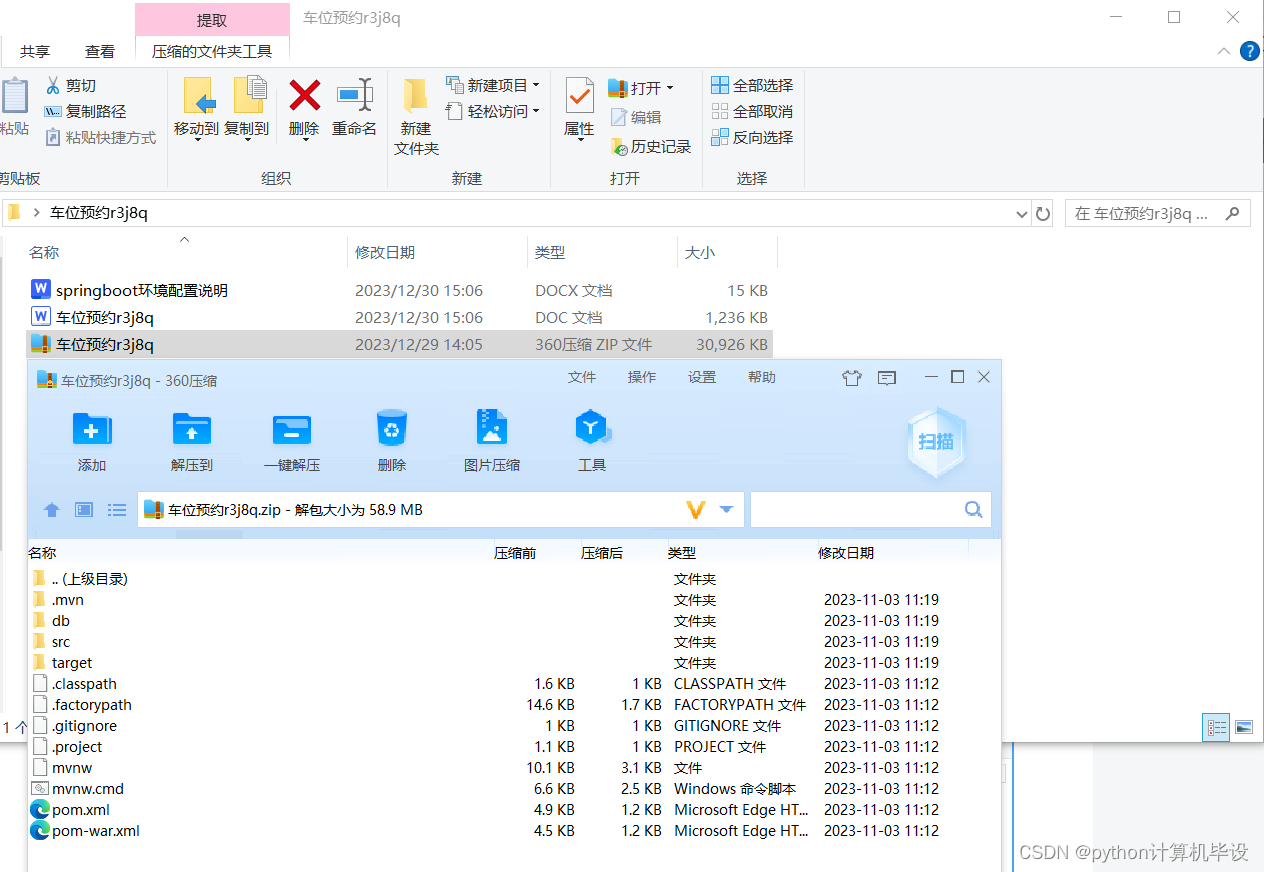Click the 删除 recycle icon in 360压缩
1264x872 pixels.
[392, 428]
